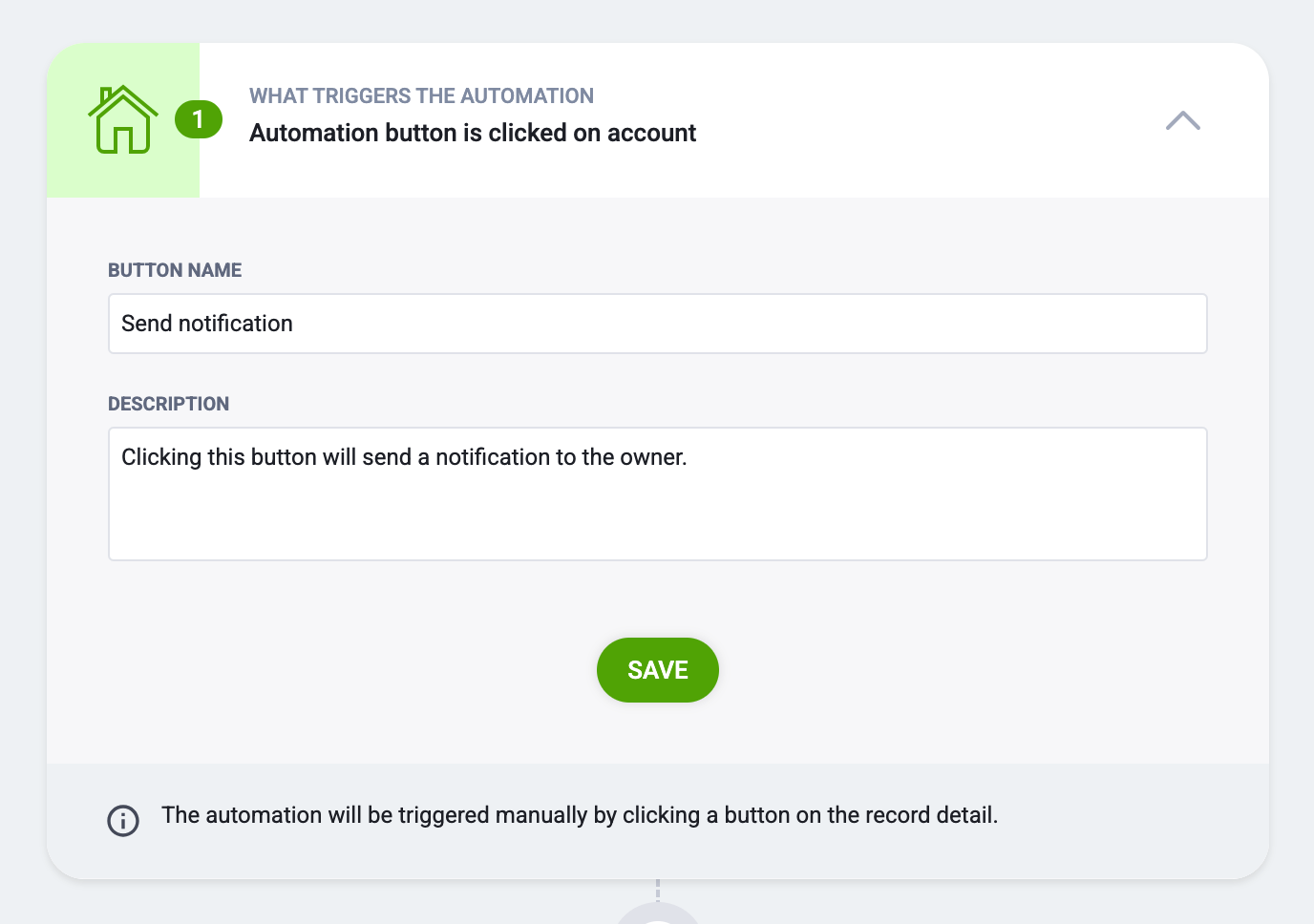Collapse the trigger section with the chevron
This screenshot has width=1314, height=924.
[1183, 120]
